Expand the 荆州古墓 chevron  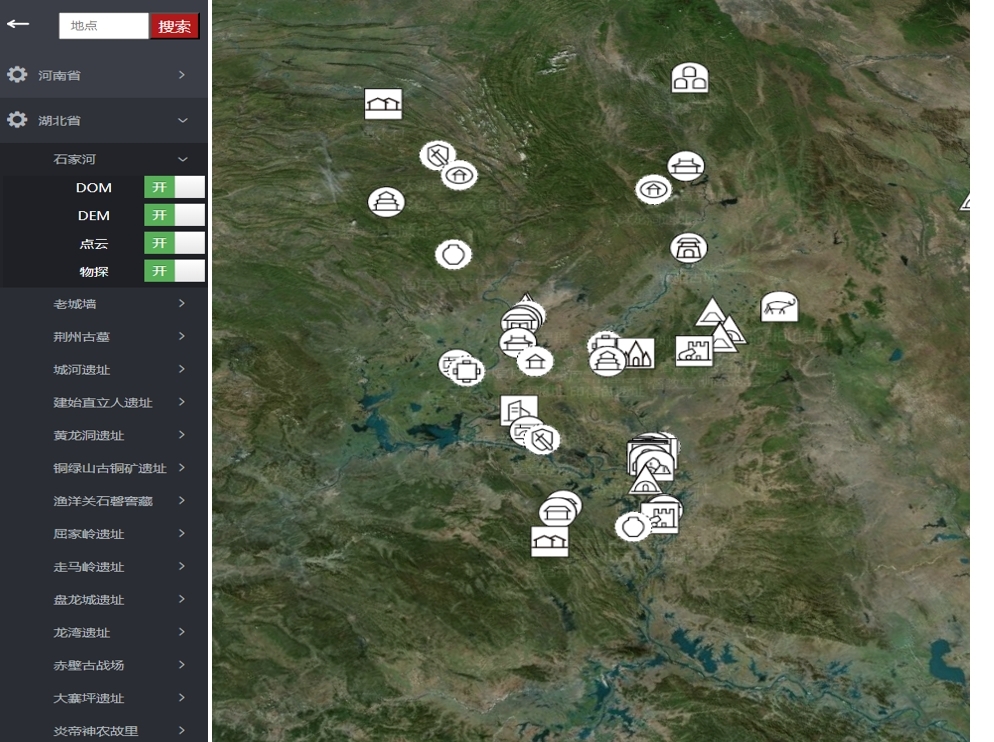pos(182,336)
